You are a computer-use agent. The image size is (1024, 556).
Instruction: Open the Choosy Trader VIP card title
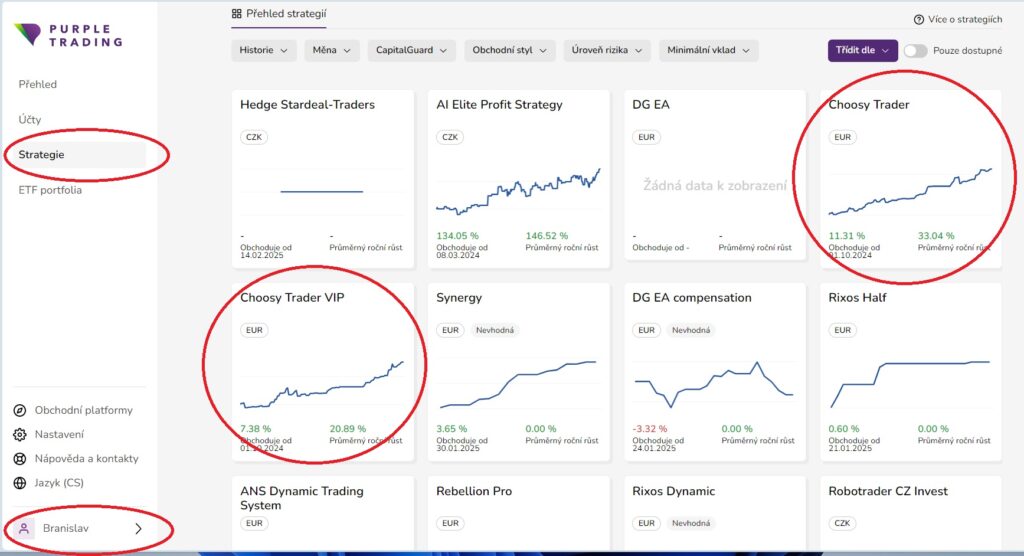(292, 297)
